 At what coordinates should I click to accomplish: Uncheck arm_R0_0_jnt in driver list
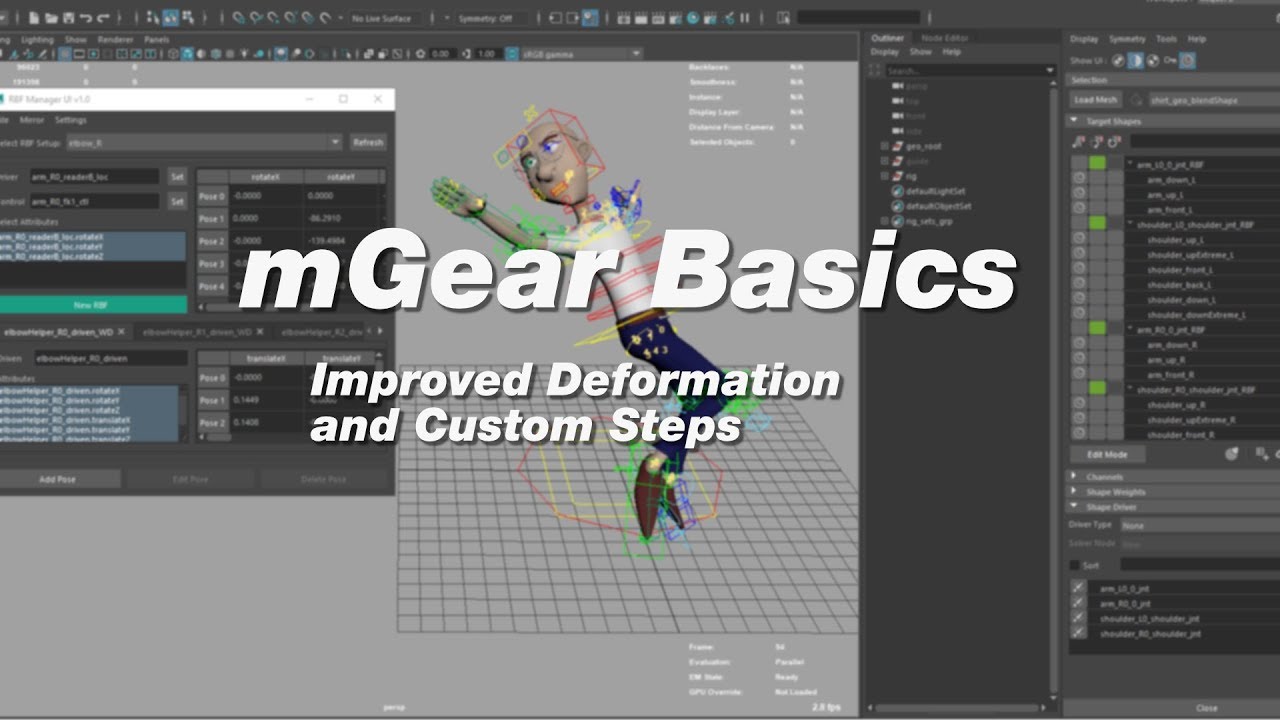tap(1078, 603)
